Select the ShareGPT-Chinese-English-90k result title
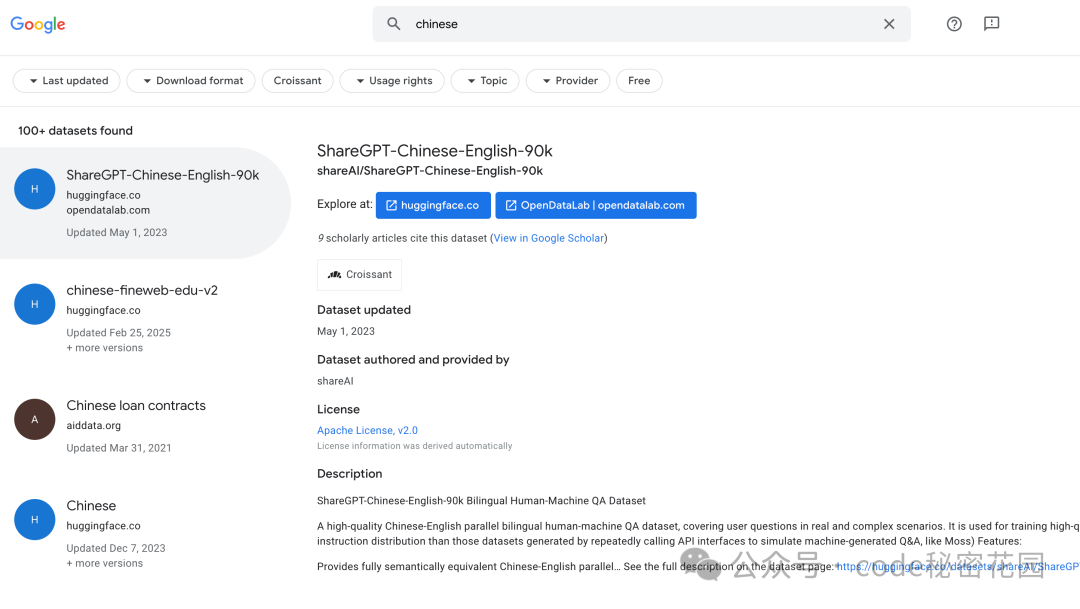The width and height of the screenshot is (1080, 609). pyautogui.click(x=163, y=175)
